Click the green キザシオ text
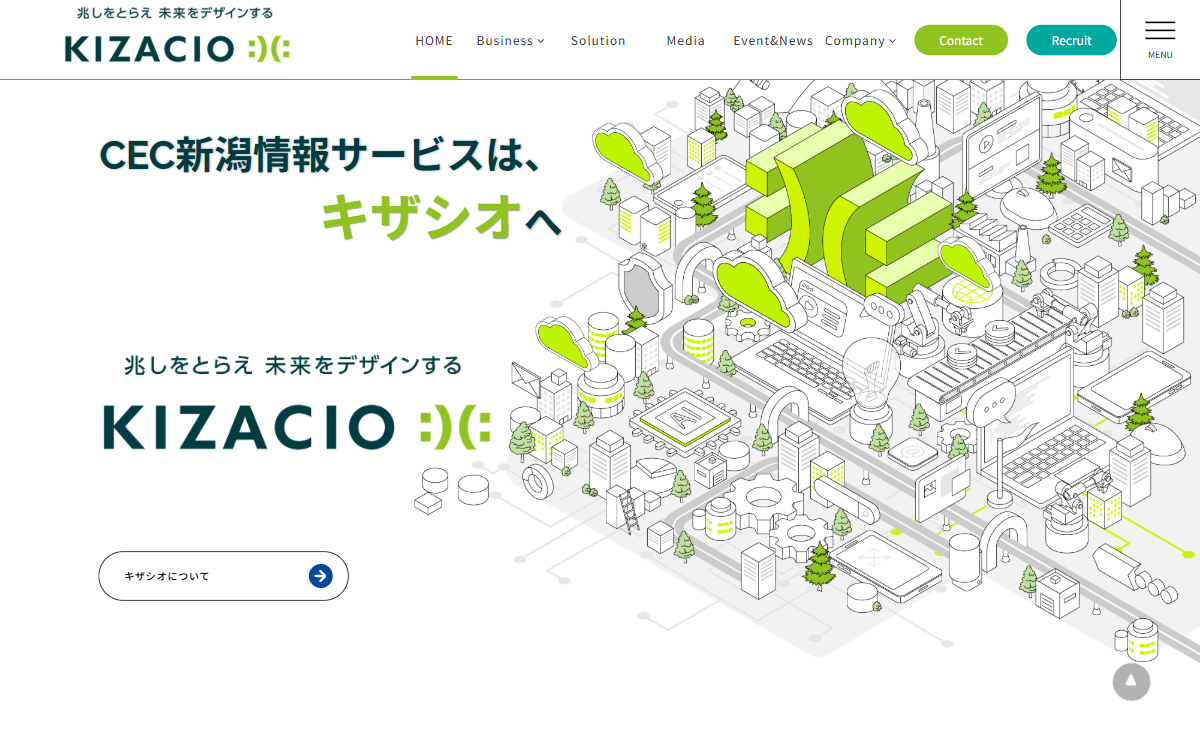The height and width of the screenshot is (750, 1200). (x=422, y=216)
